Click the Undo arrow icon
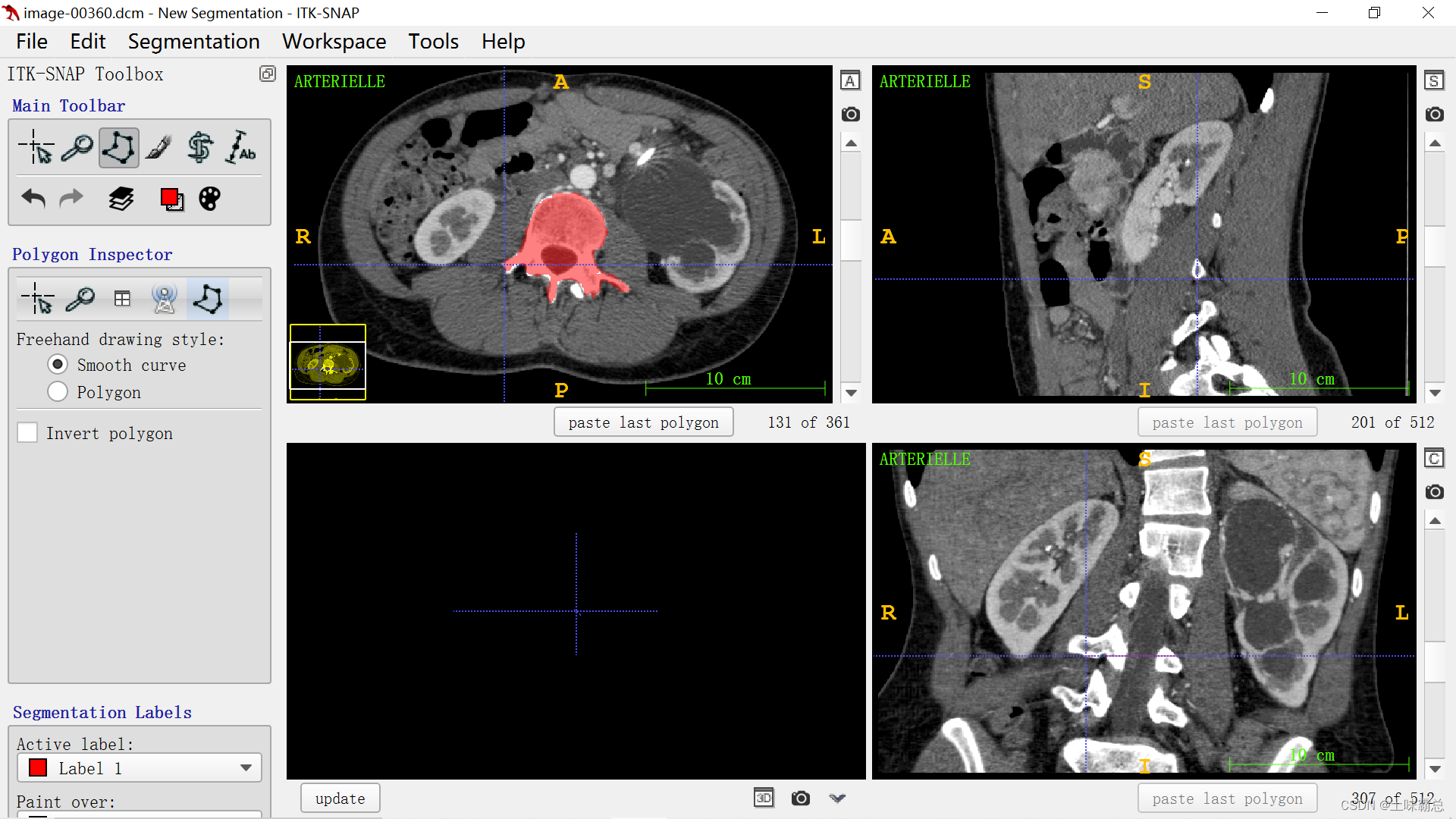The height and width of the screenshot is (819, 1456). 33,199
